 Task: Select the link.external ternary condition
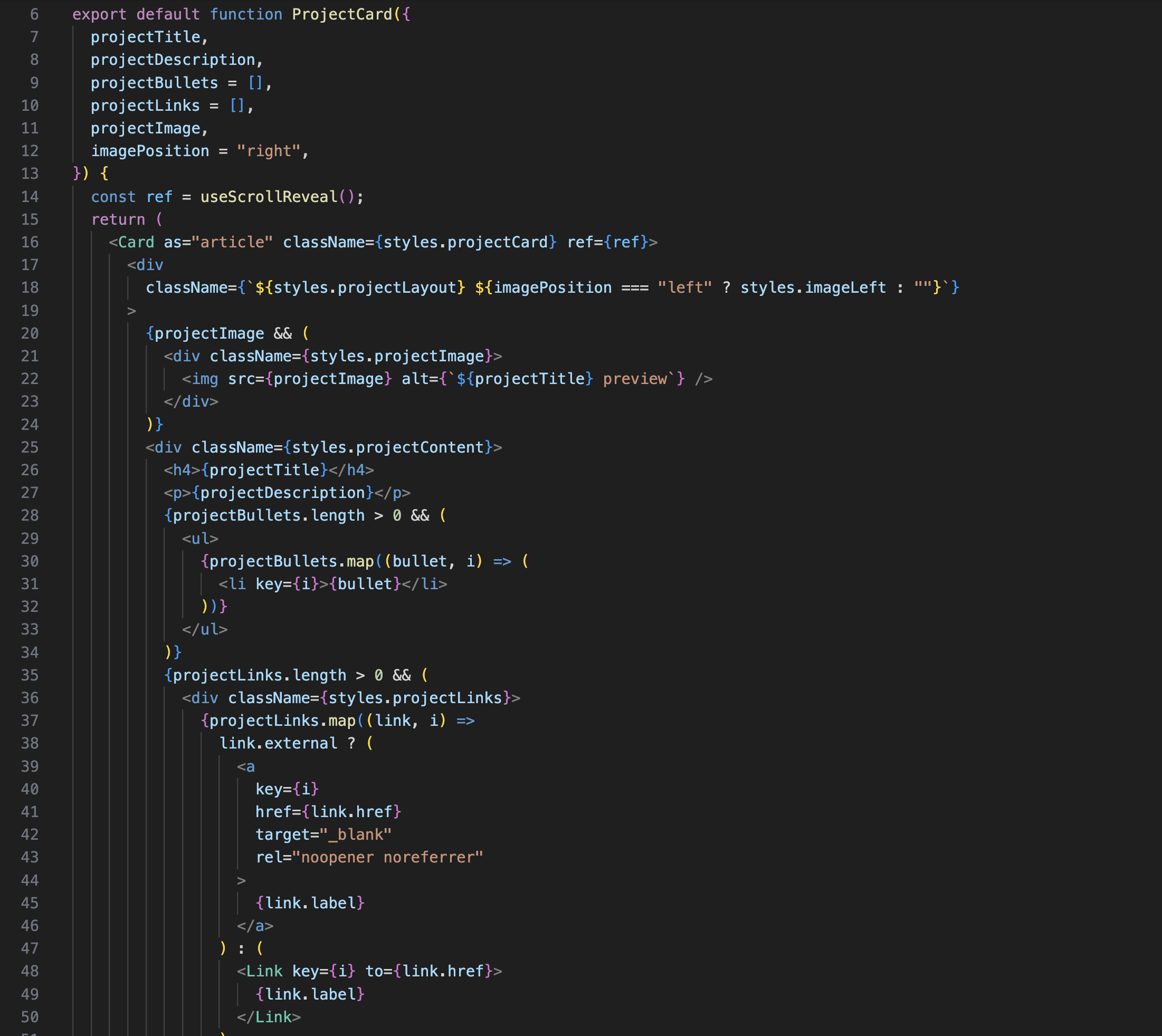278,743
